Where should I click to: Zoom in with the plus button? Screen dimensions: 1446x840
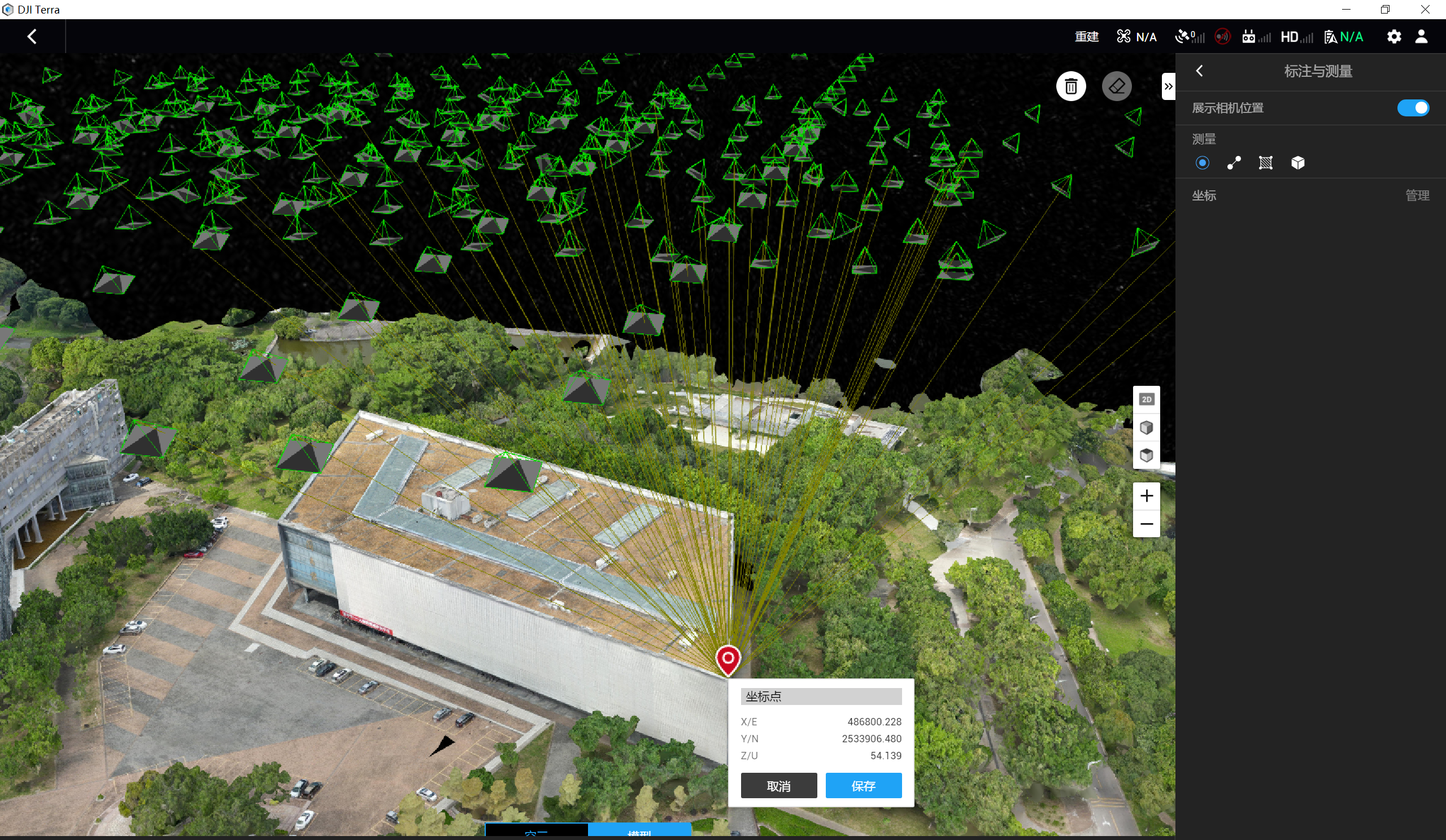[x=1146, y=496]
